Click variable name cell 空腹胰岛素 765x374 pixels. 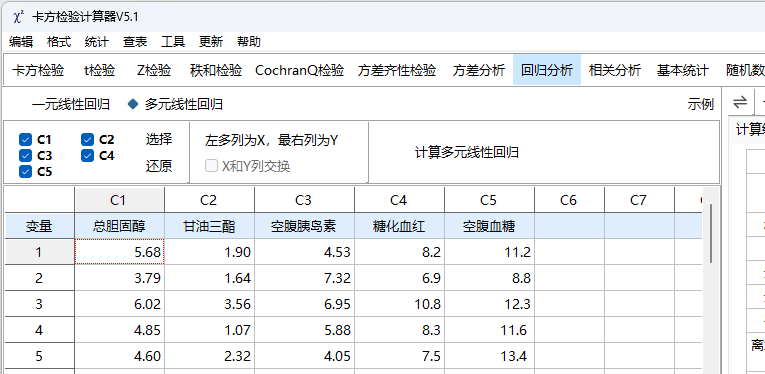pos(304,226)
